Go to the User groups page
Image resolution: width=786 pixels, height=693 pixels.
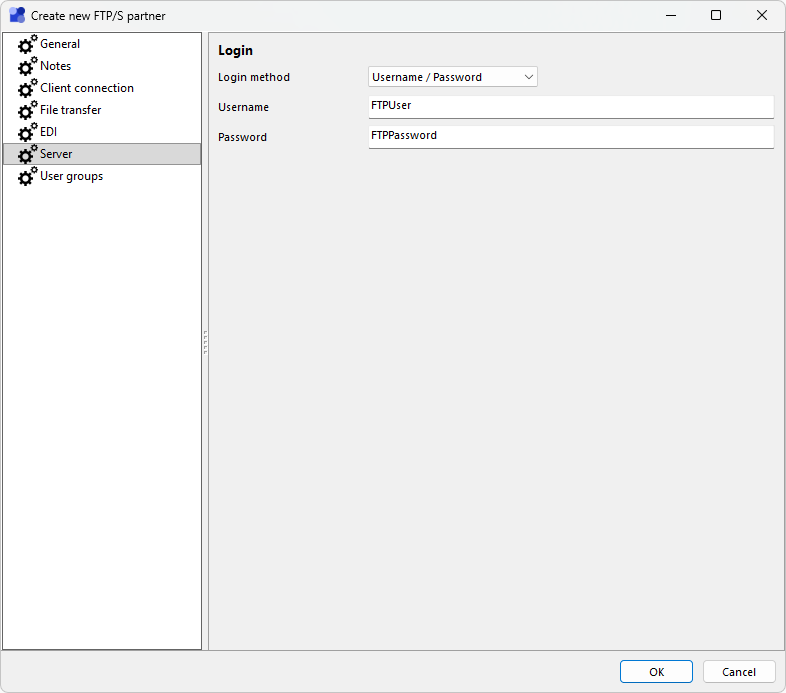tap(71, 176)
